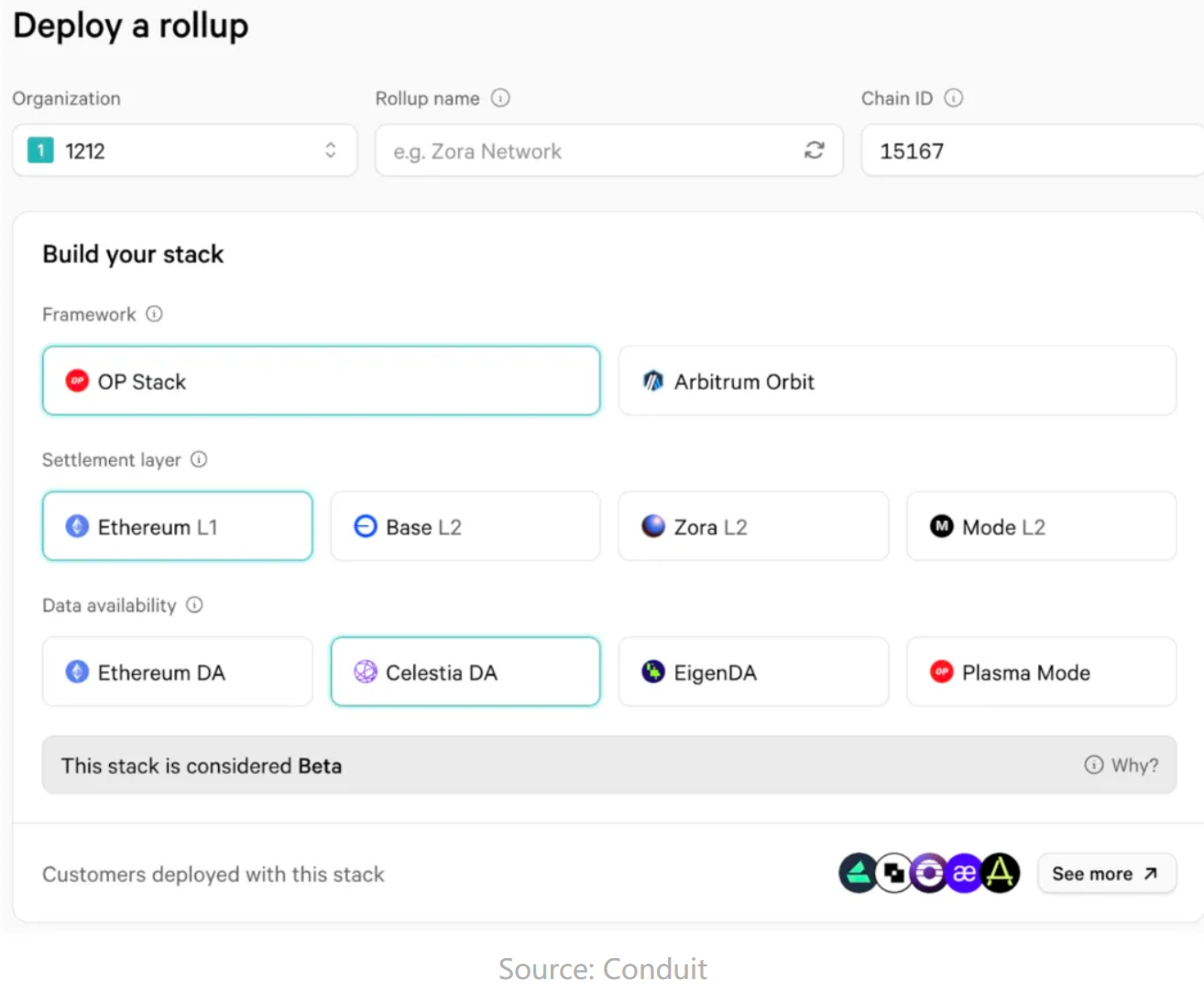This screenshot has height=991, width=1204.
Task: Regenerate rollup name with refresh icon
Action: click(815, 150)
